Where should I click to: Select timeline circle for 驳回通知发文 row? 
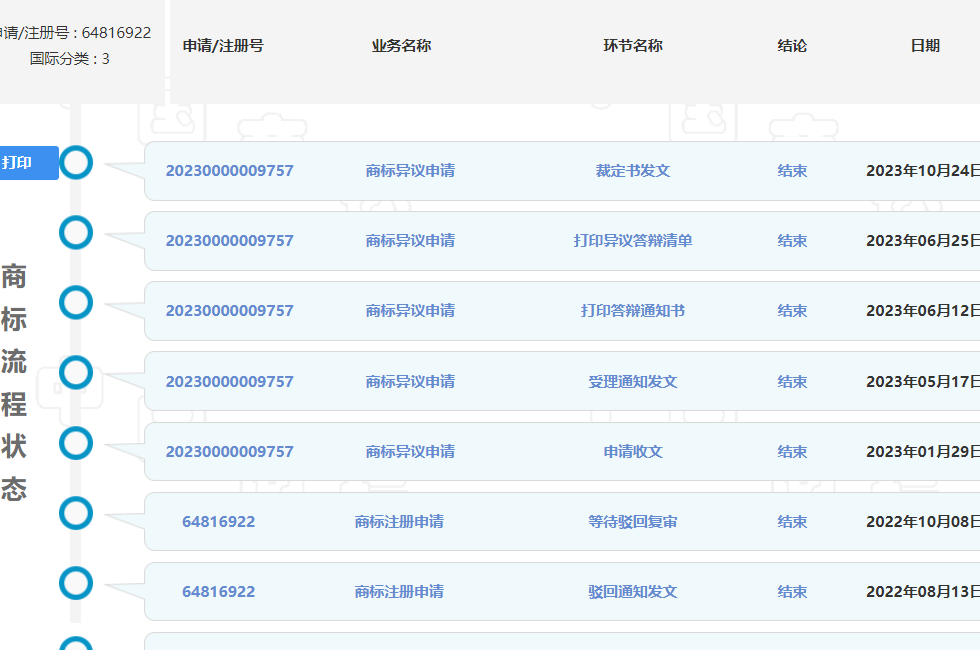click(76, 584)
